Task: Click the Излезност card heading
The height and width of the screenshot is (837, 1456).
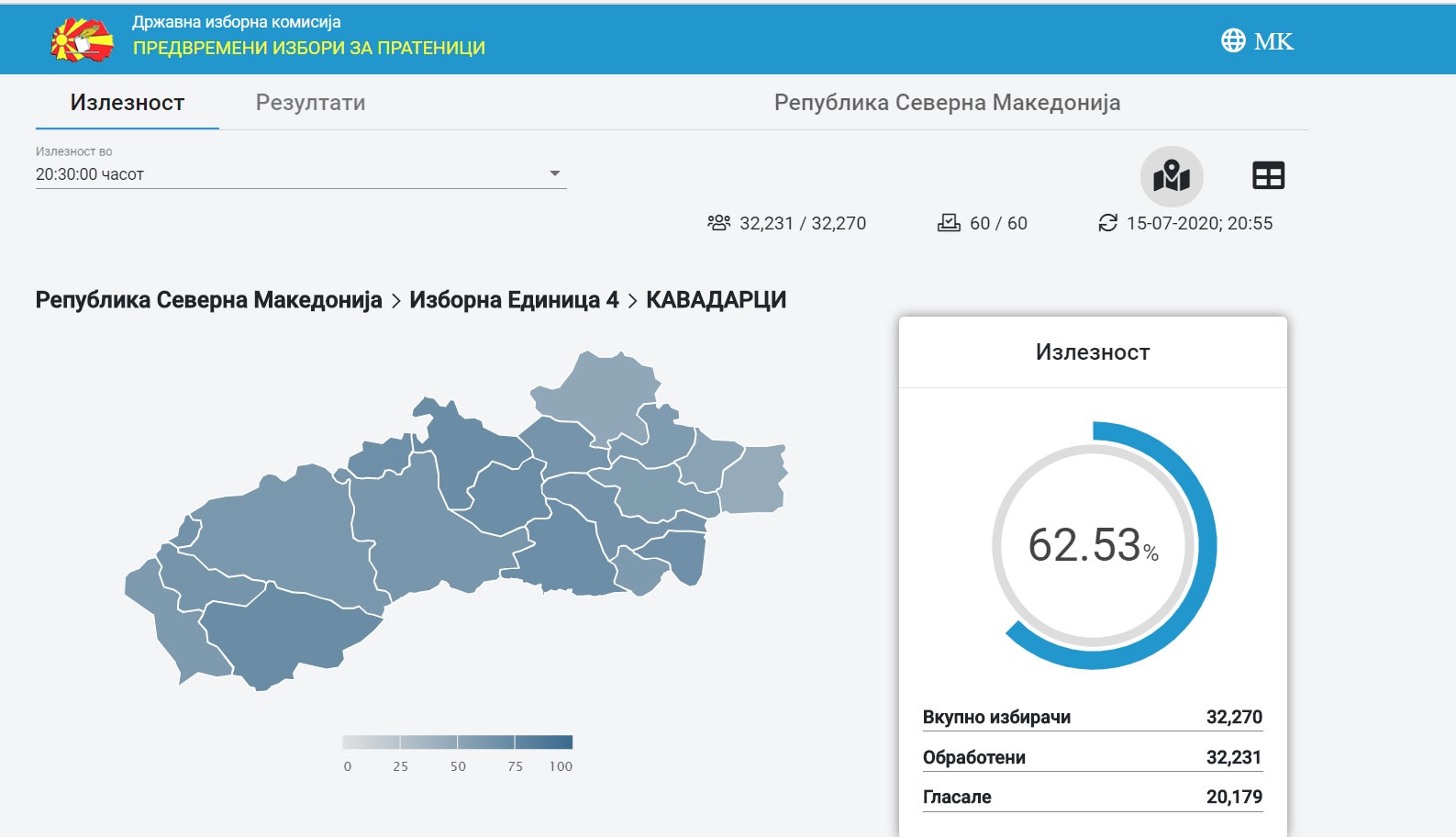Action: click(1093, 352)
